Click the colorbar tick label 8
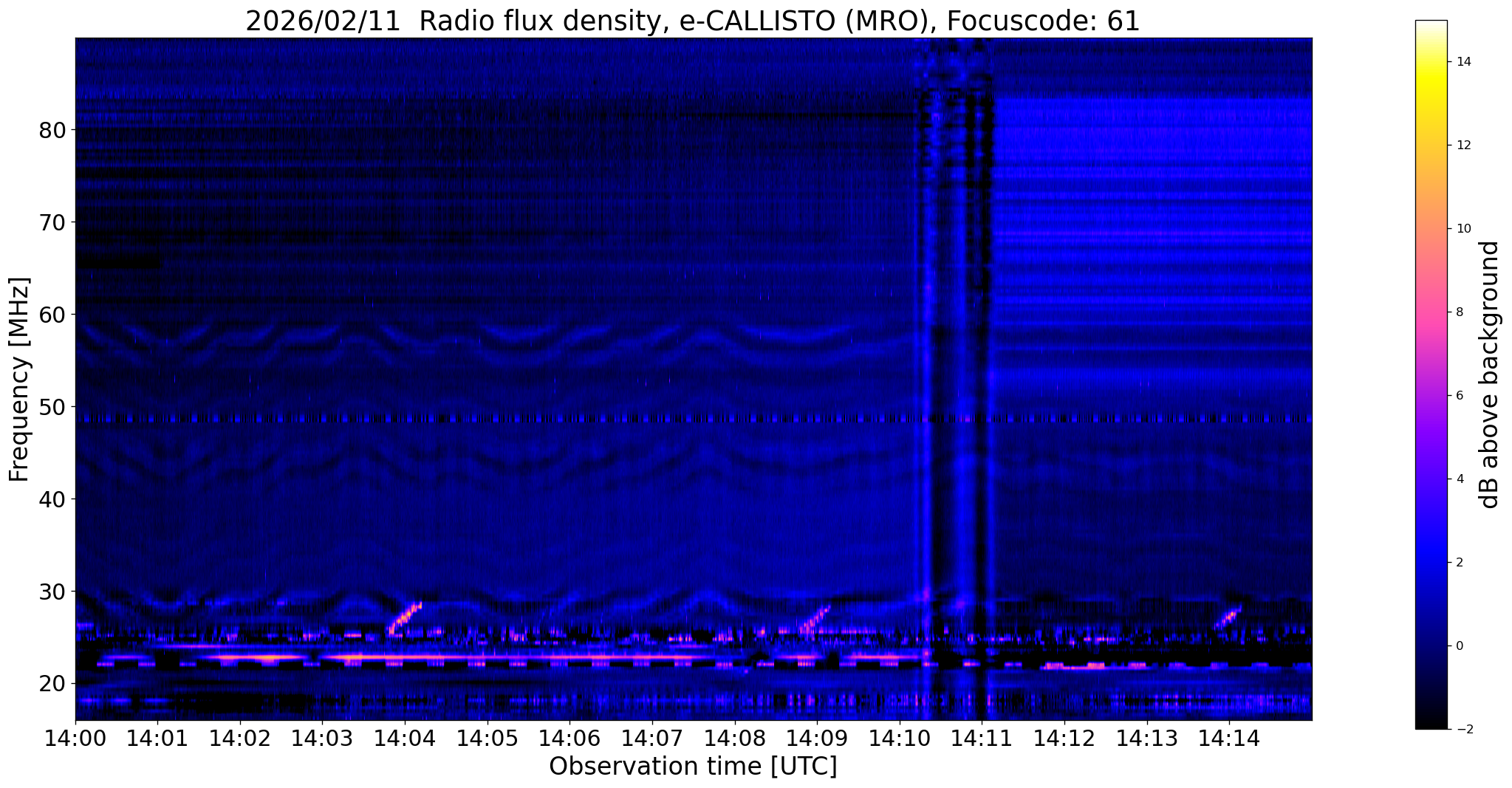 (x=1458, y=312)
